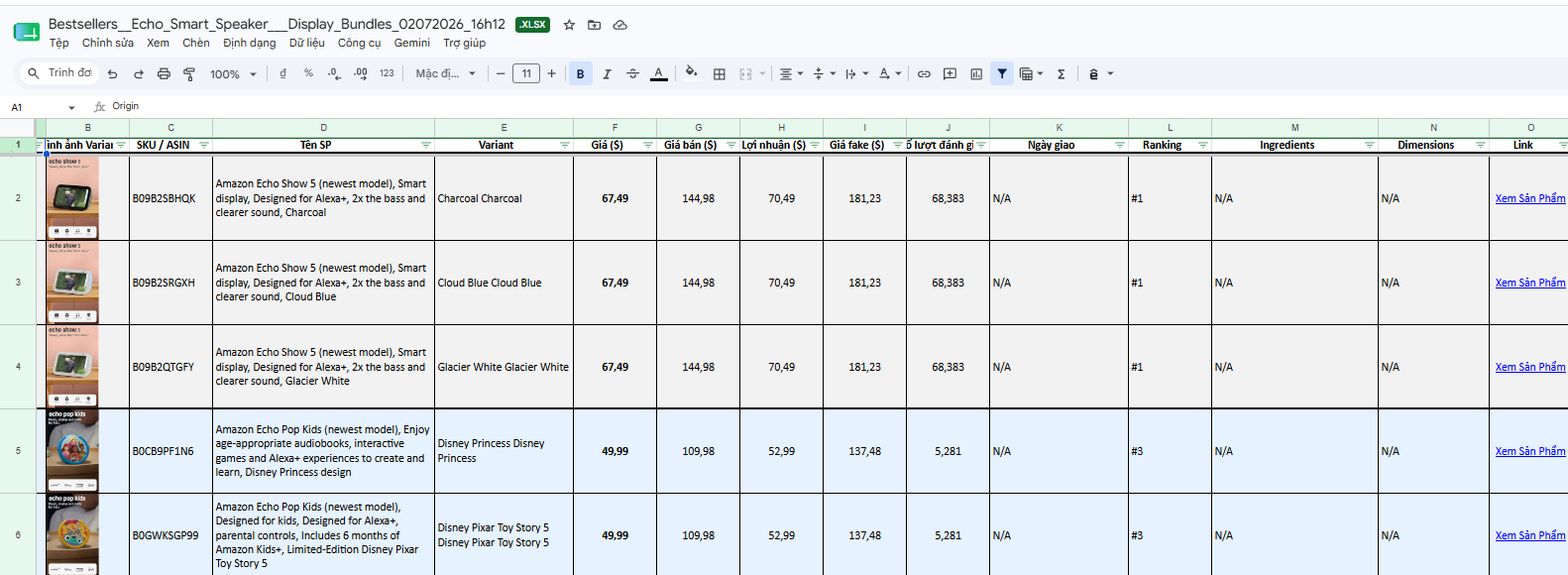The width and height of the screenshot is (1568, 575).
Task: Open the 123 number format menu
Action: (387, 73)
